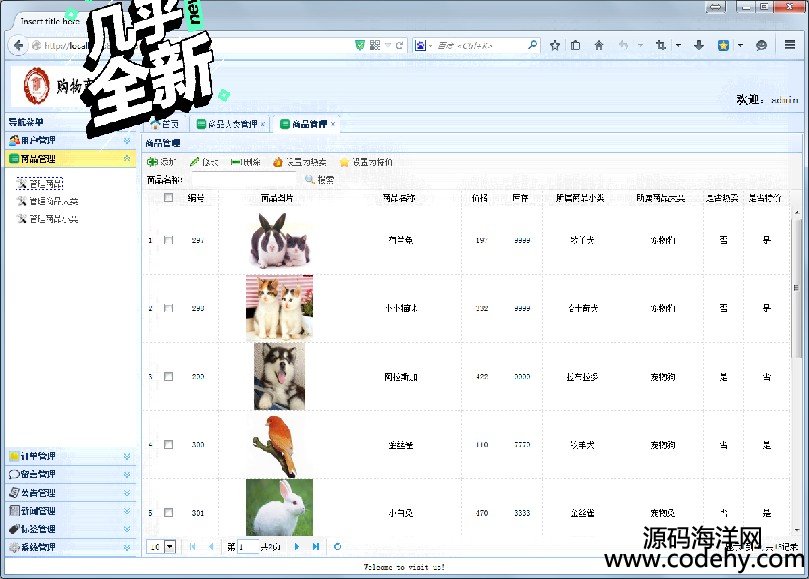Image resolution: width=809 pixels, height=579 pixels.
Task: Click the 设置为热卖 button label
Action: click(x=306, y=162)
